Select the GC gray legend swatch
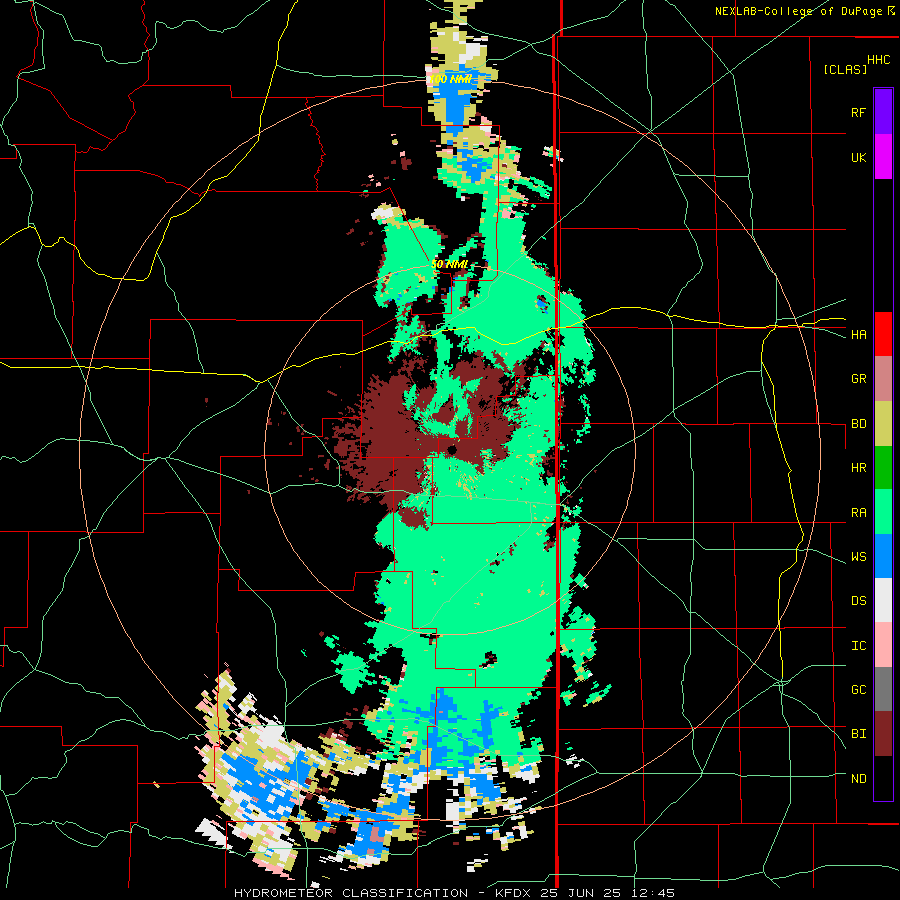Viewport: 900px width, 900px height. [883, 689]
